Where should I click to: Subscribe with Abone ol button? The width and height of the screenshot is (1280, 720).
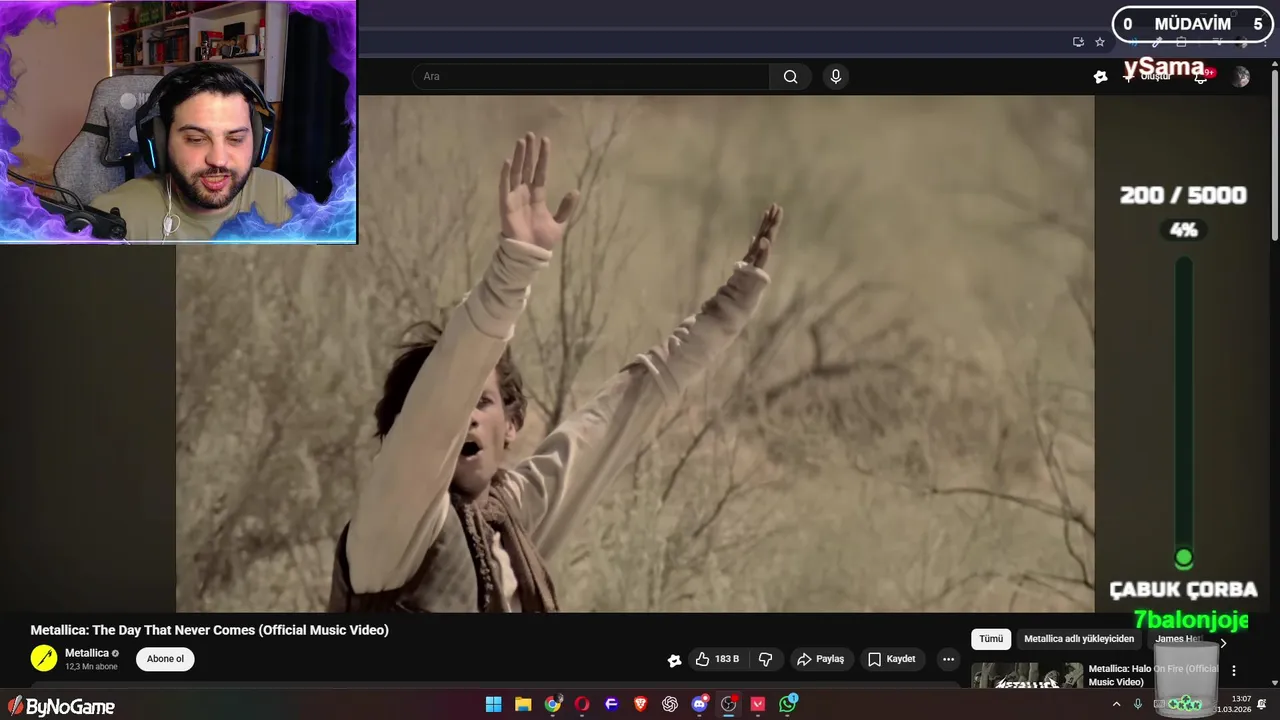165,659
